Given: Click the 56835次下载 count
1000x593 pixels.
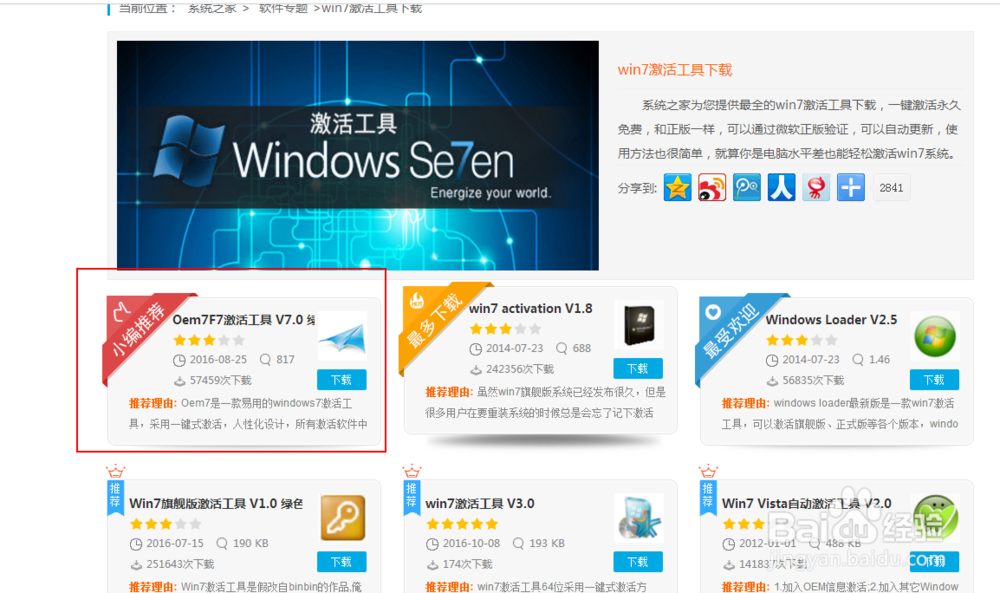Looking at the screenshot, I should 813,381.
